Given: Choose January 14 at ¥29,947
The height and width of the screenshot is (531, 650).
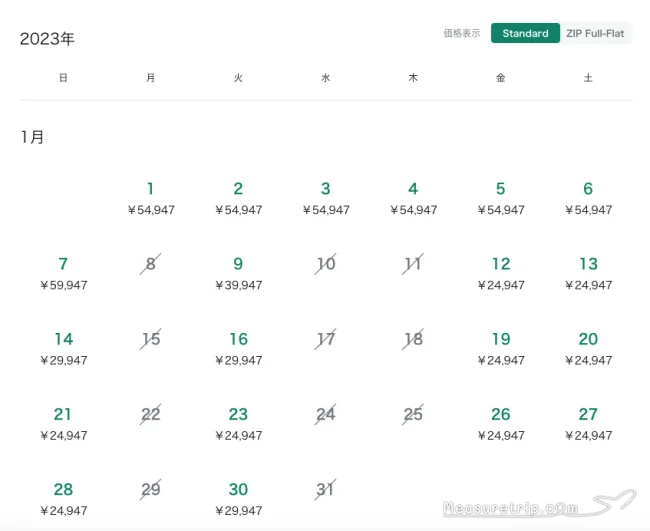Looking at the screenshot, I should click(x=63, y=349).
